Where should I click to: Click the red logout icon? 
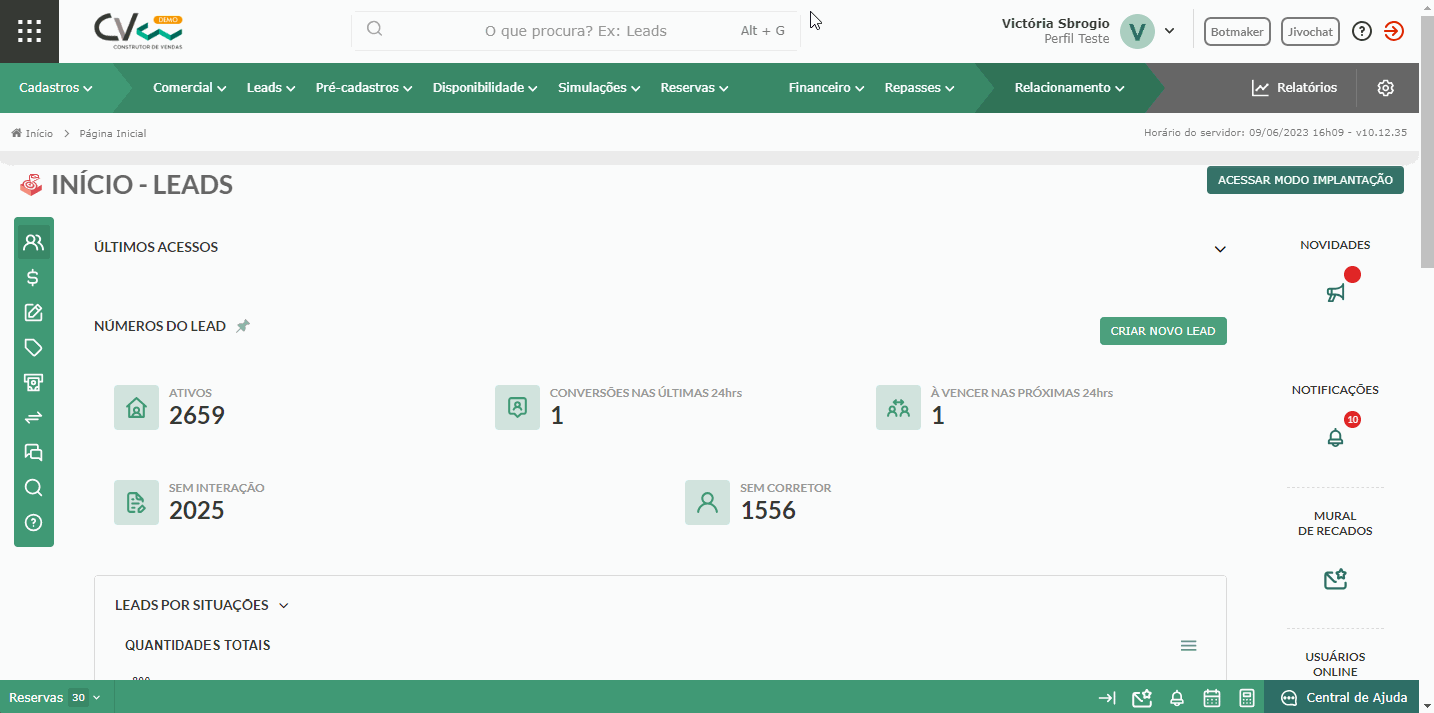pyautogui.click(x=1393, y=31)
